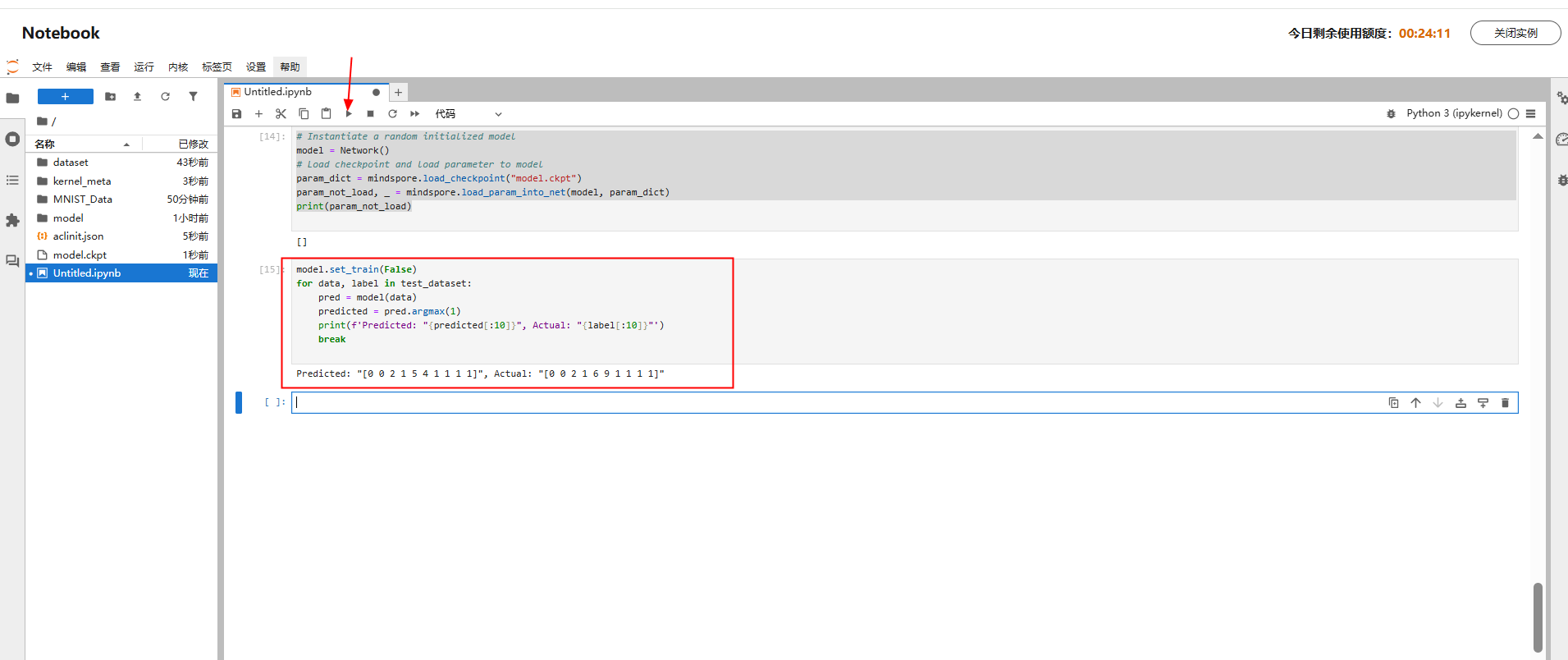This screenshot has height=660, width=1568.
Task: Open the table of contents panel
Action: pos(12,180)
